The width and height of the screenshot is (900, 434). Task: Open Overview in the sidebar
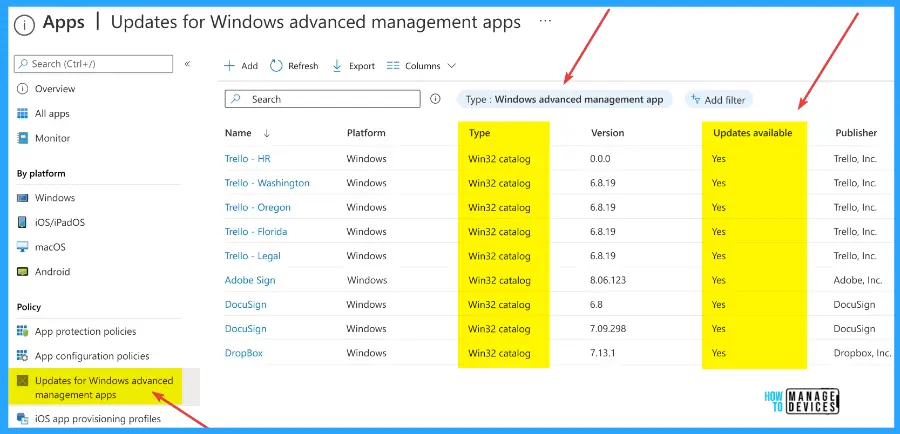click(55, 88)
